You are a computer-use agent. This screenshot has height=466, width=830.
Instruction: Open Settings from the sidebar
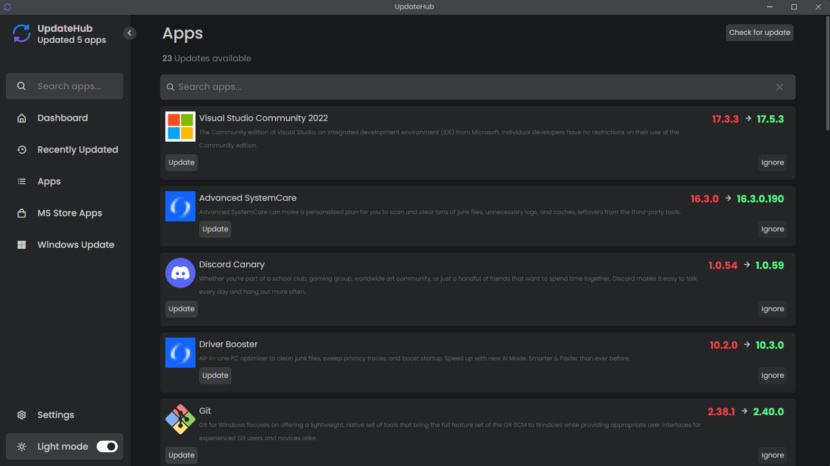click(56, 415)
